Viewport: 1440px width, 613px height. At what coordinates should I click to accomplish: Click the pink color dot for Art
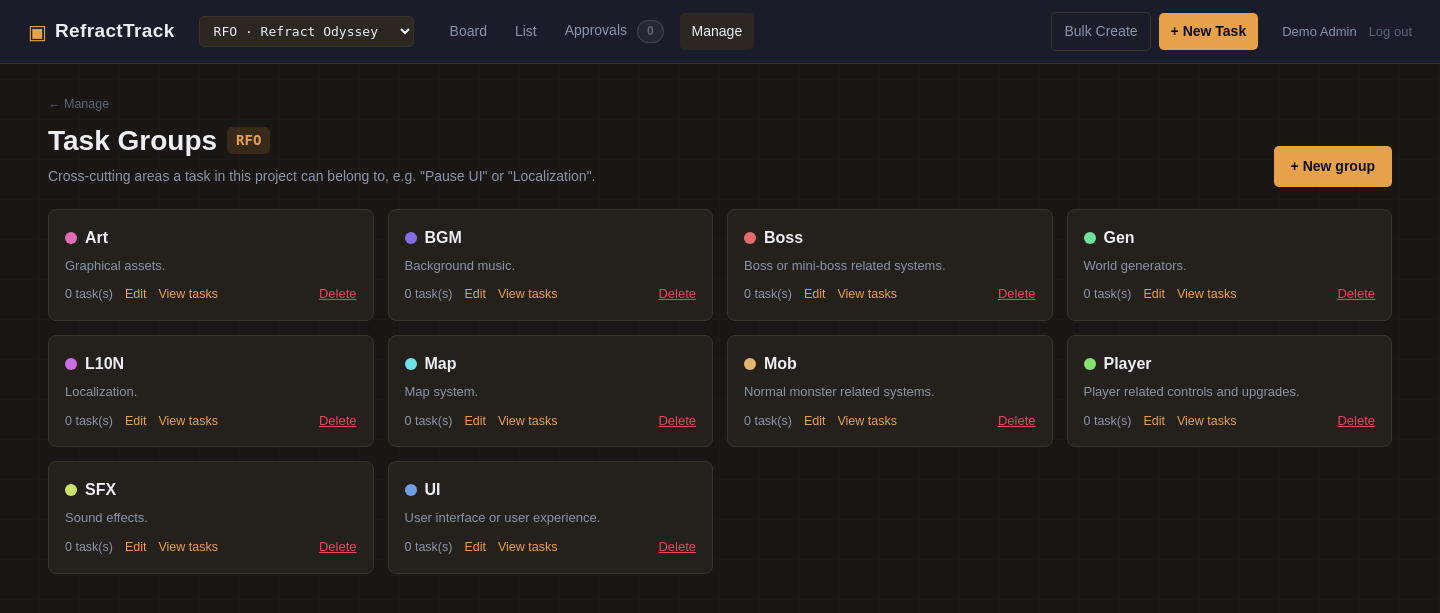[x=71, y=238]
